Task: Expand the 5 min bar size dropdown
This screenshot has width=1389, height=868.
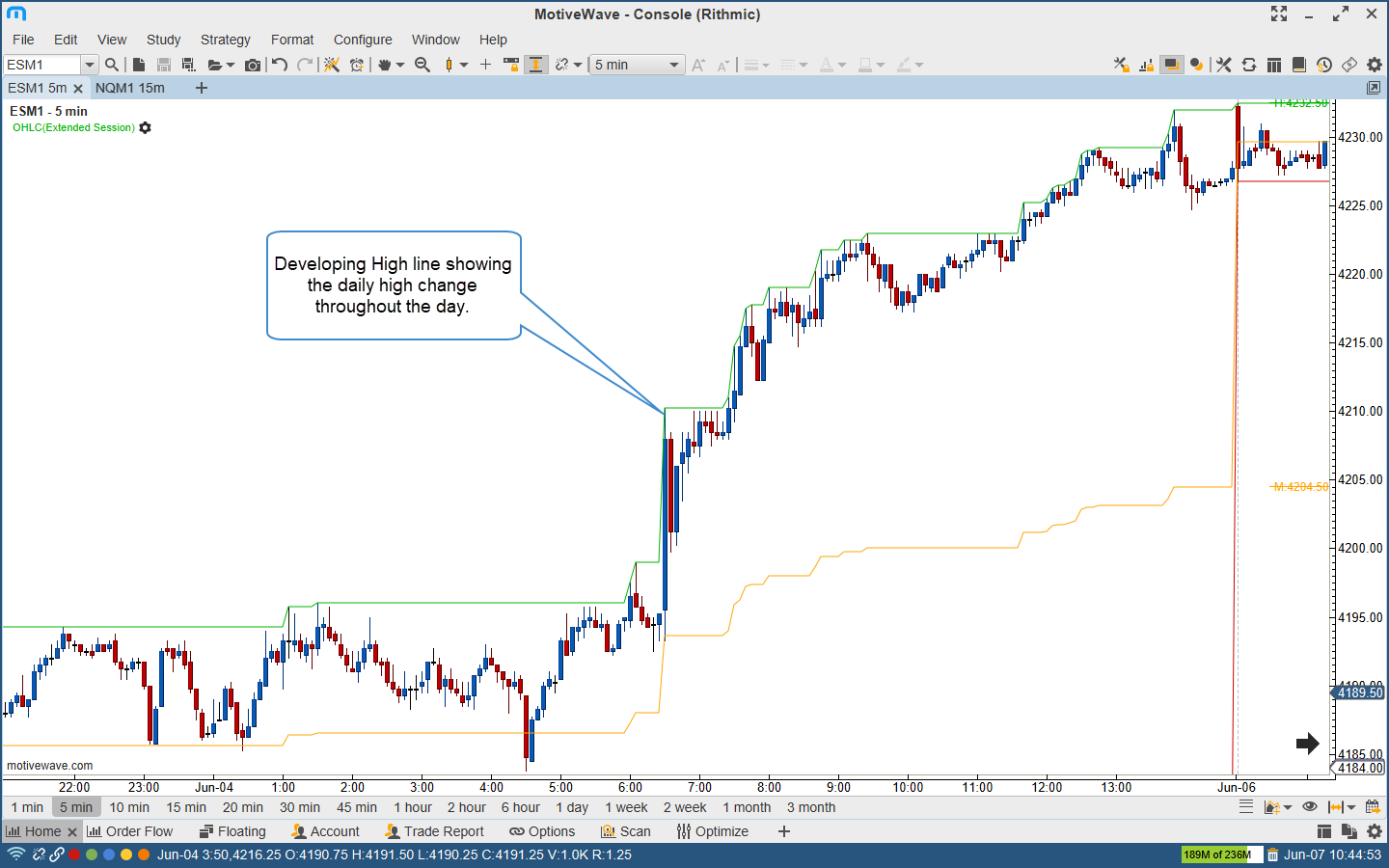Action: coord(673,65)
